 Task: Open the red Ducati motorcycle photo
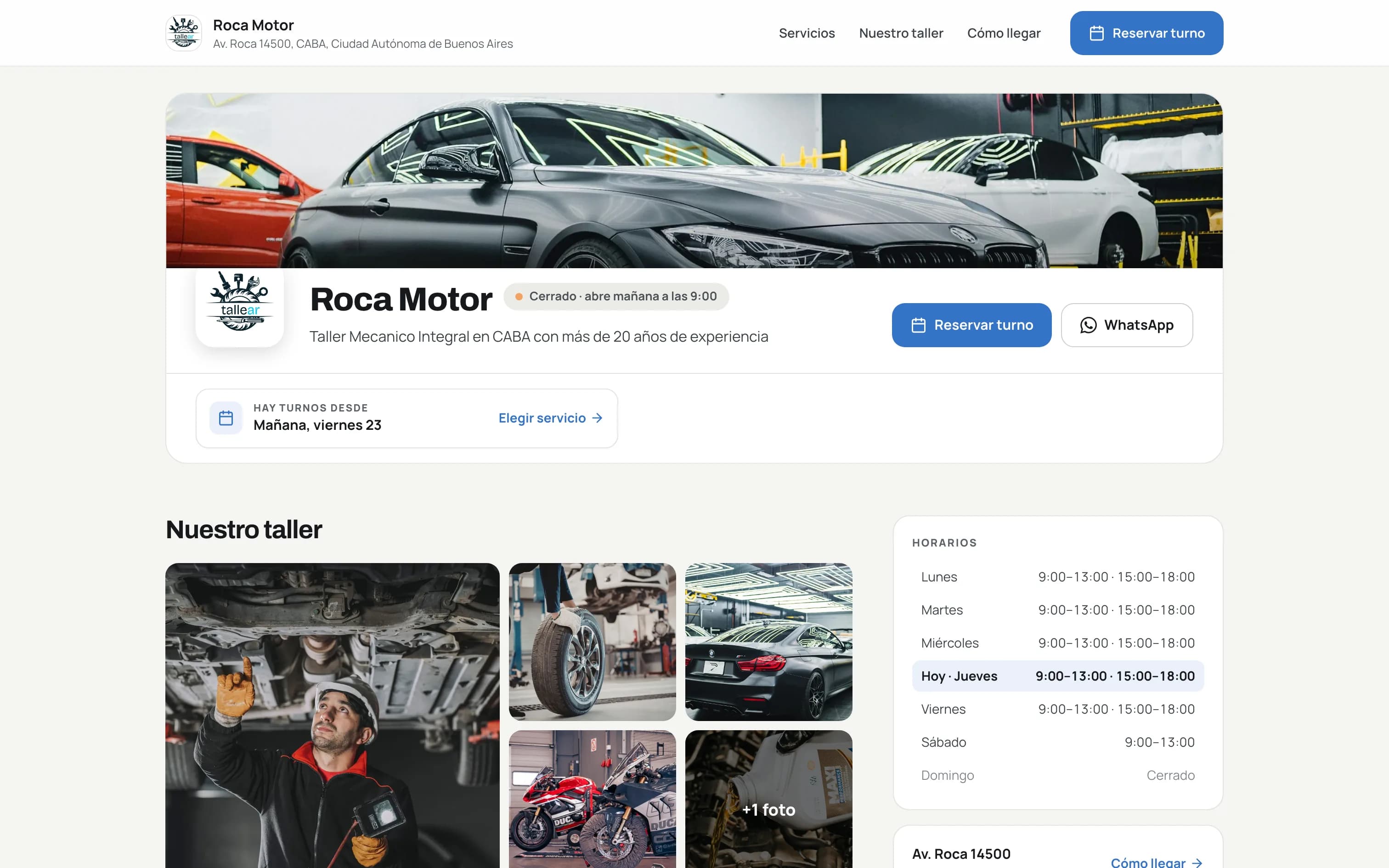(593, 799)
